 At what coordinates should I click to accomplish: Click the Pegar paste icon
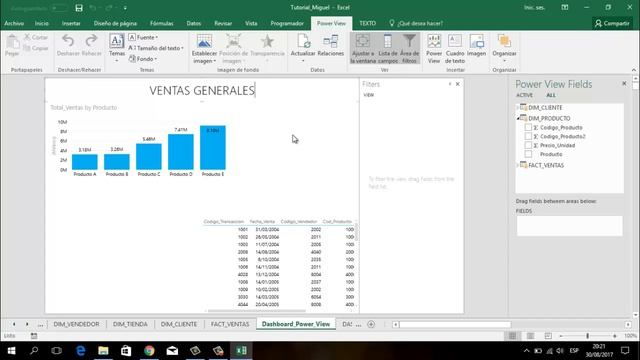point(12,45)
